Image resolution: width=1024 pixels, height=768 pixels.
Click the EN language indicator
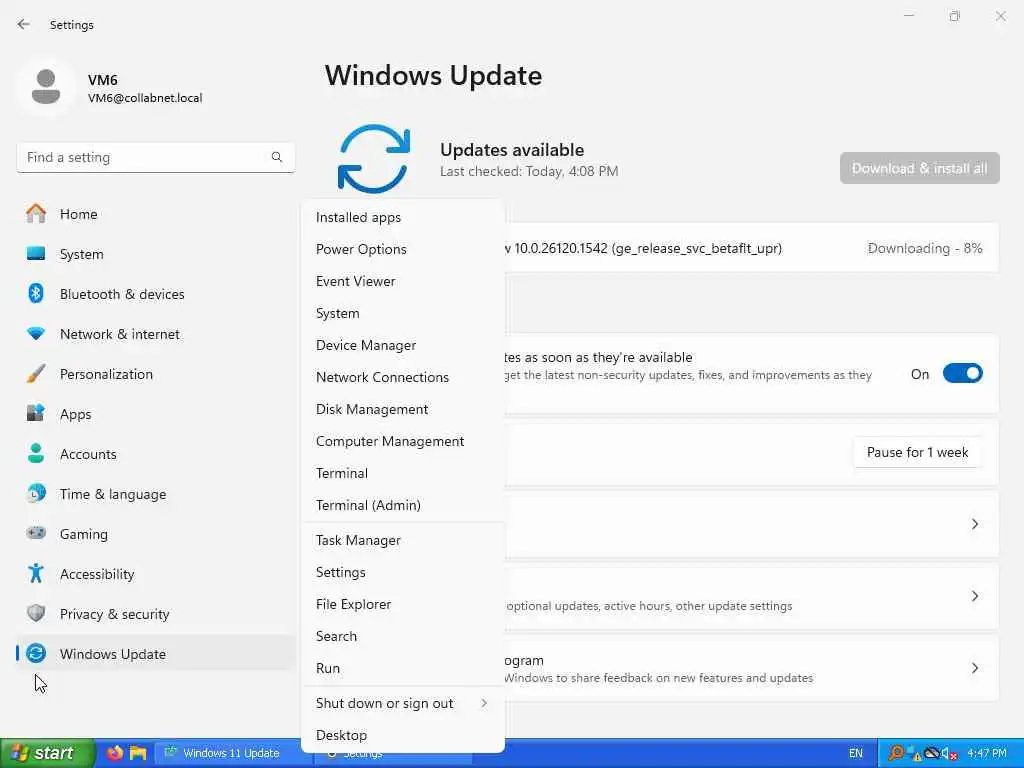click(856, 753)
